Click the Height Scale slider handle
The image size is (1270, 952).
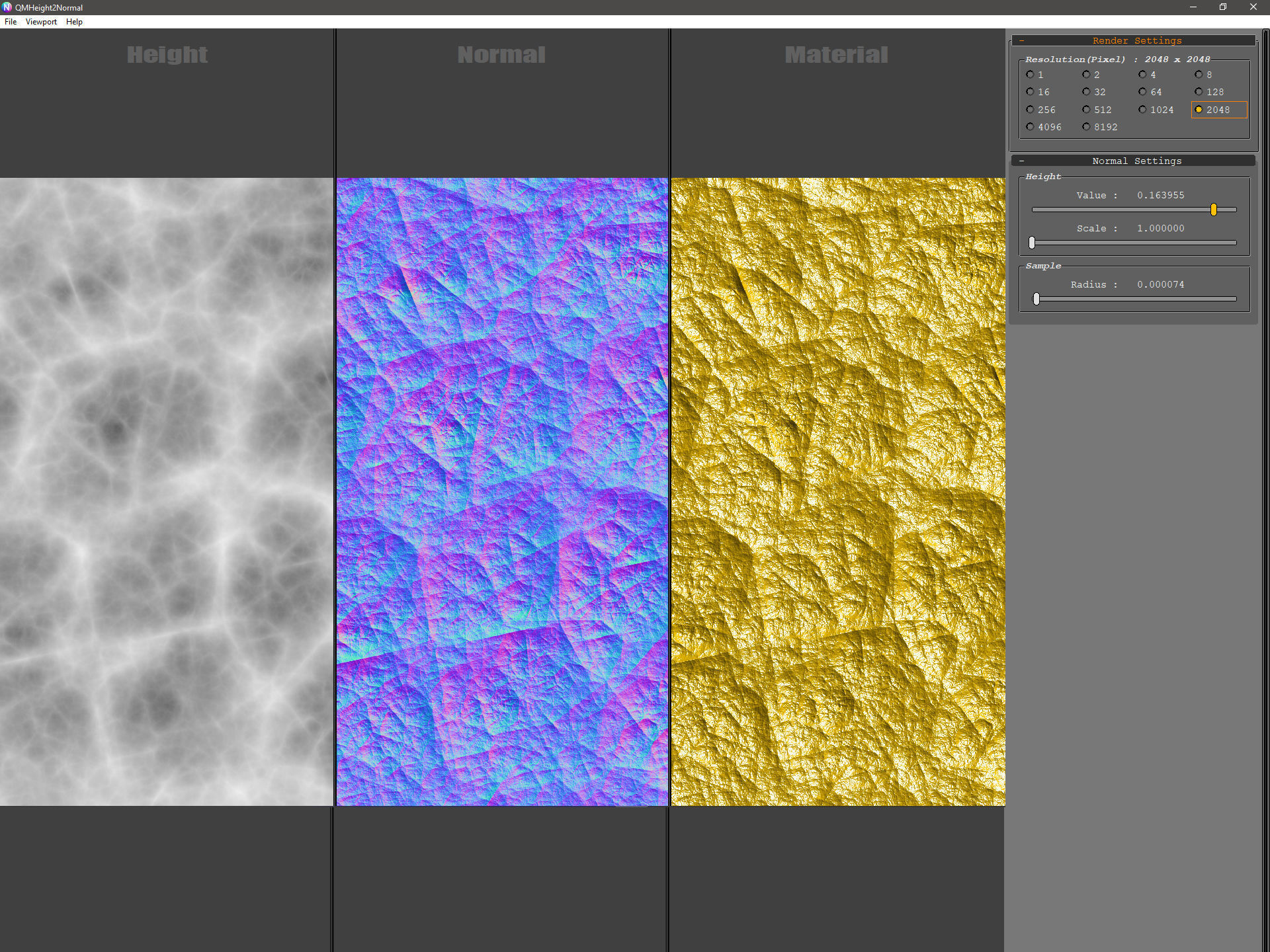(1032, 243)
